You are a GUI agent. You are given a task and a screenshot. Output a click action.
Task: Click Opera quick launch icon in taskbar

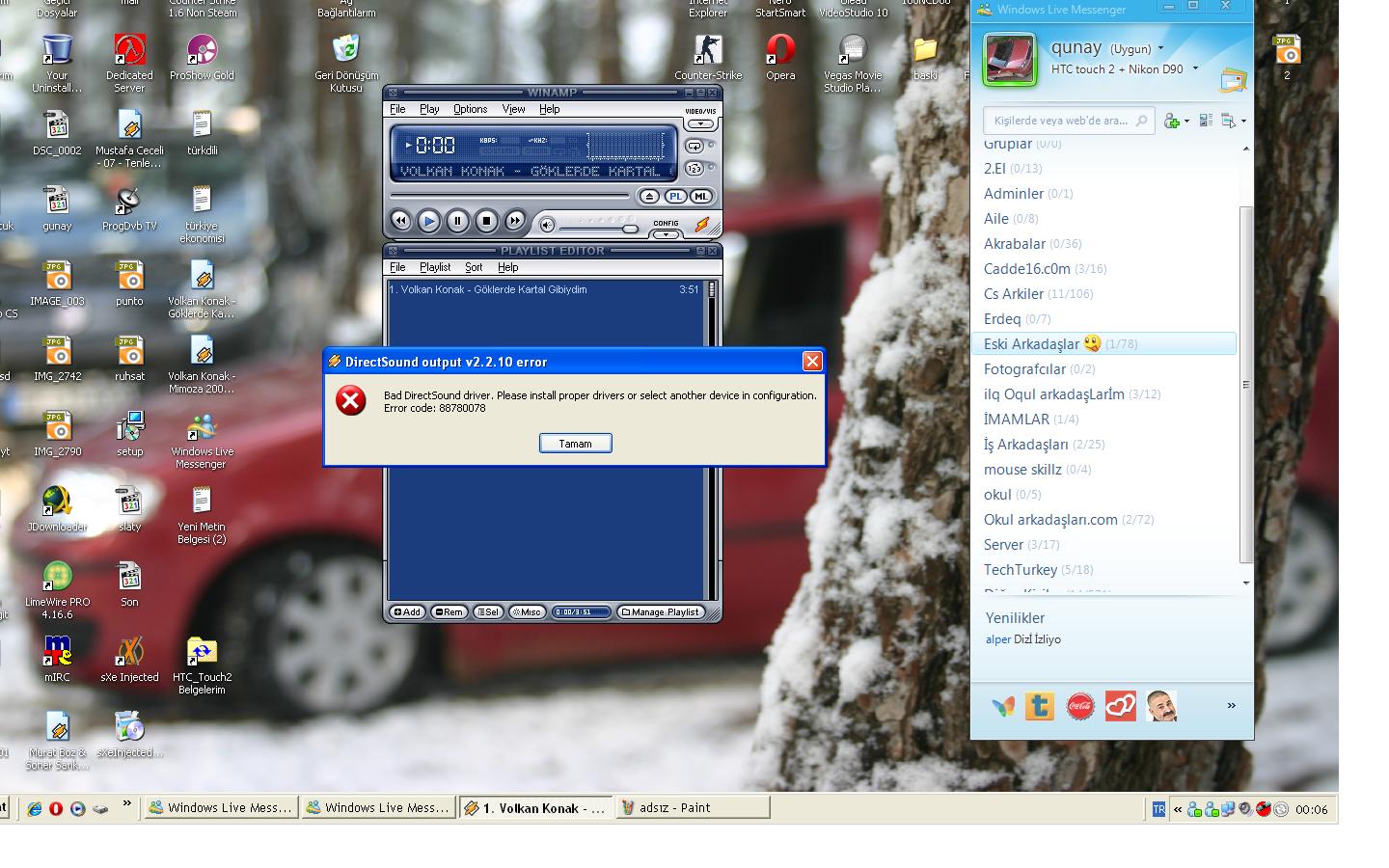[56, 808]
